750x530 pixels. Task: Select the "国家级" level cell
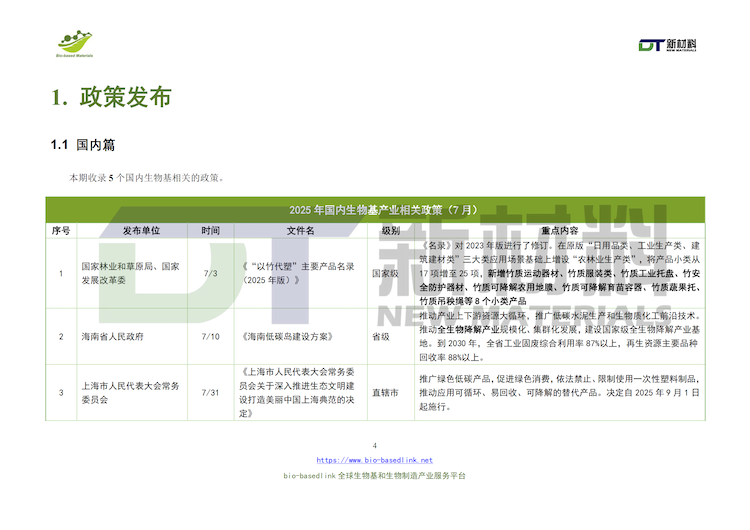point(388,272)
